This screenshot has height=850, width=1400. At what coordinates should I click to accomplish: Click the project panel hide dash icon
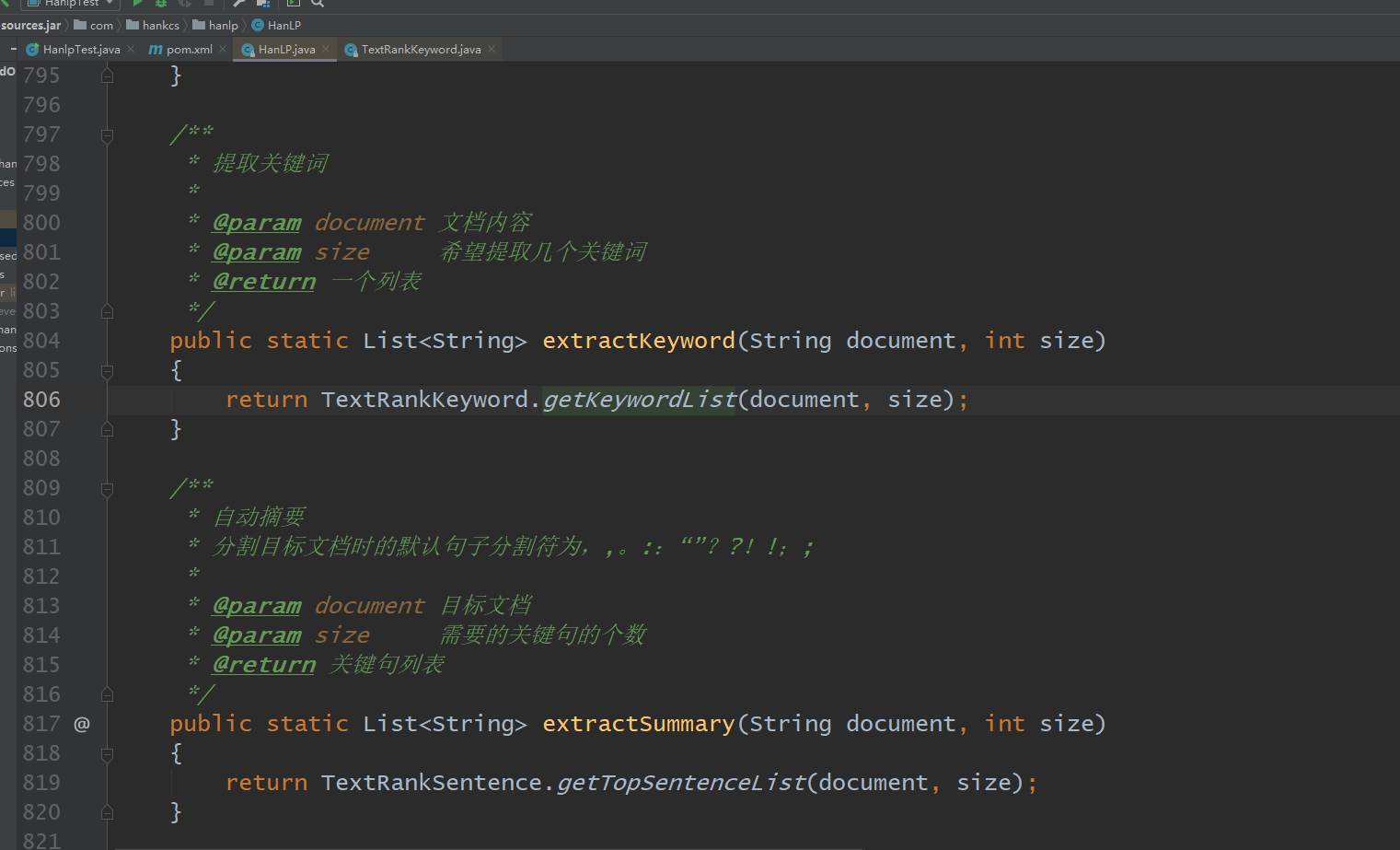[13, 49]
